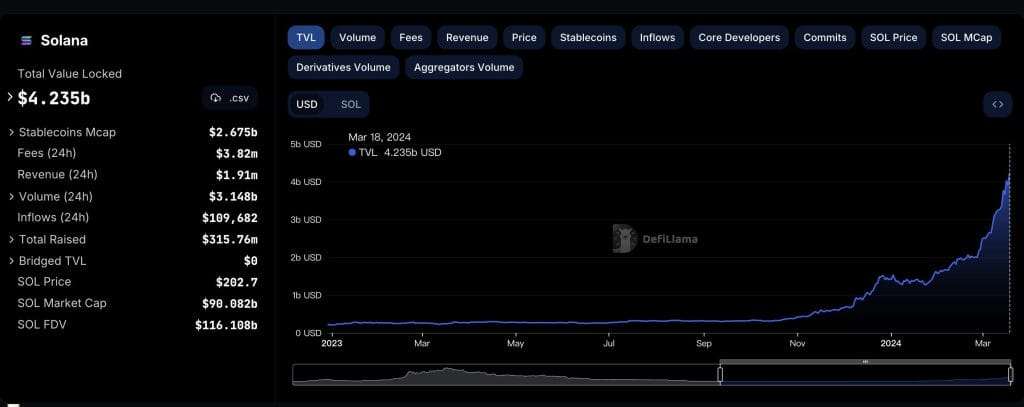Enable the Aggregators Volume chart metric

pos(464,67)
